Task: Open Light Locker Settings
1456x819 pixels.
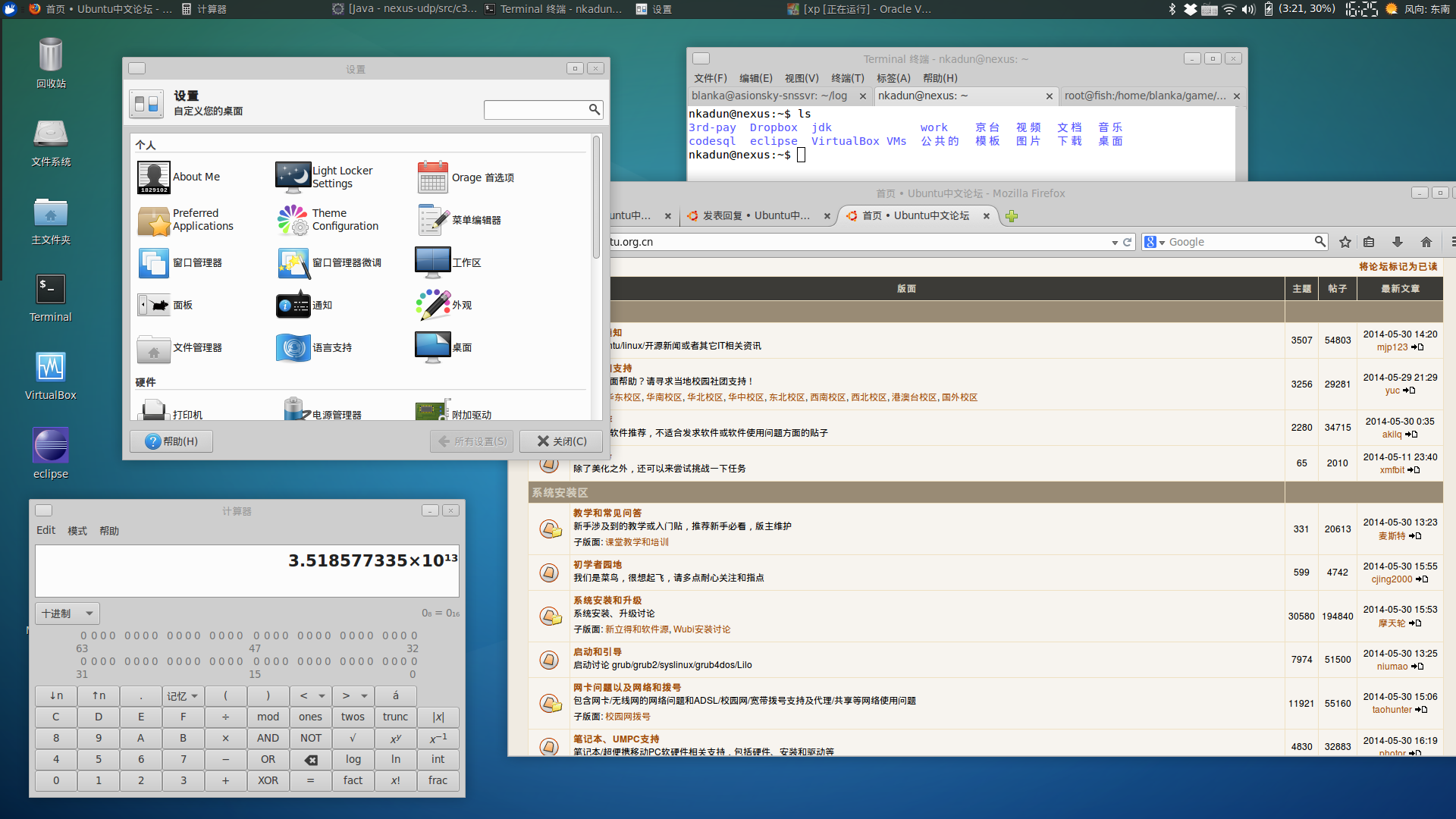Action: click(326, 177)
